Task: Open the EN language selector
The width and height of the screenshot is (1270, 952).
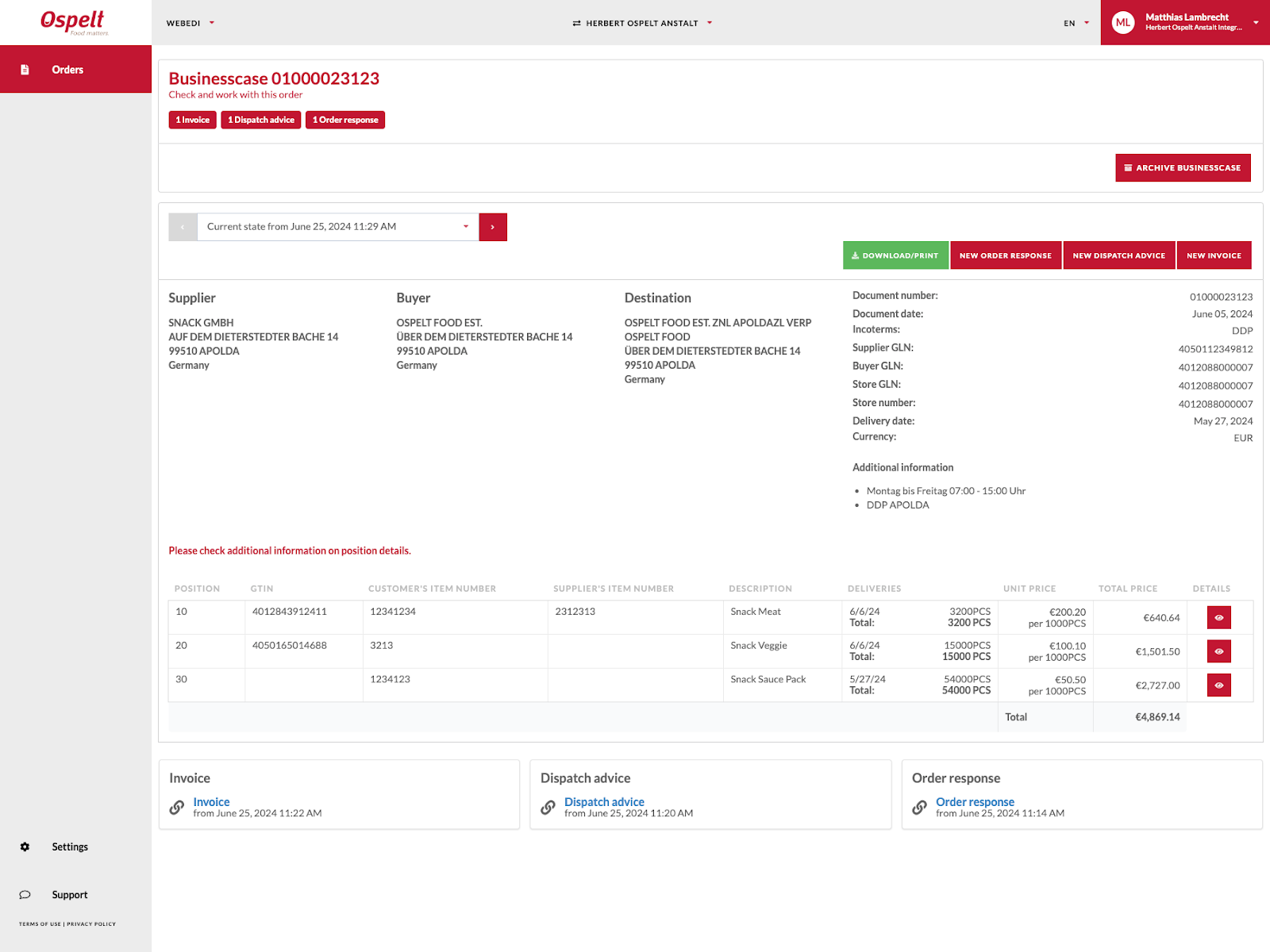Action: tap(1076, 23)
